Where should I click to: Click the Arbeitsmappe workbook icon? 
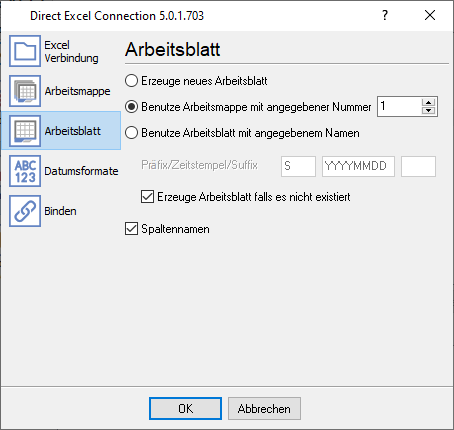point(25,91)
